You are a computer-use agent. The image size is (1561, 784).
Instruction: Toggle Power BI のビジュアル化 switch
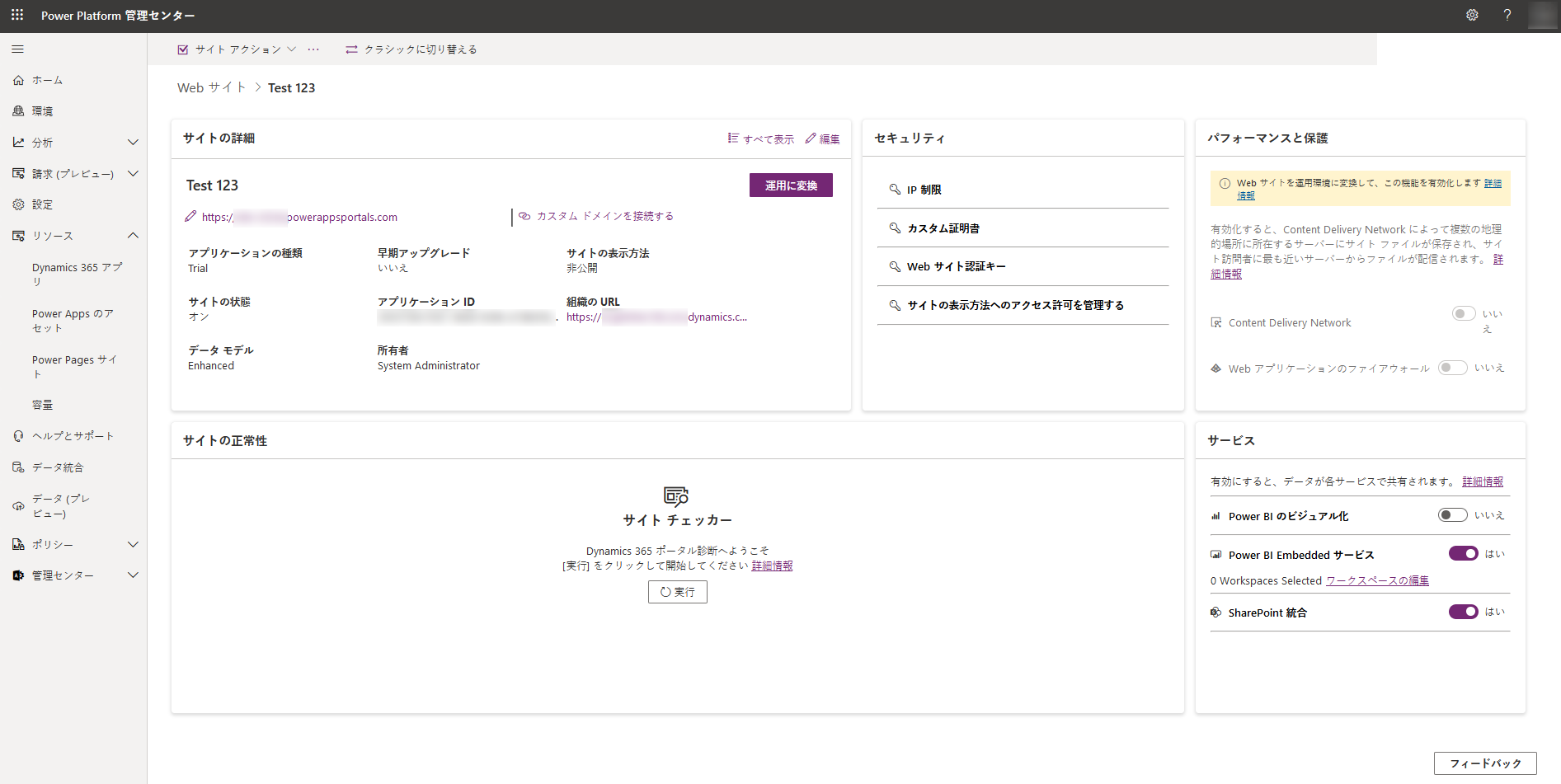pos(1453,514)
